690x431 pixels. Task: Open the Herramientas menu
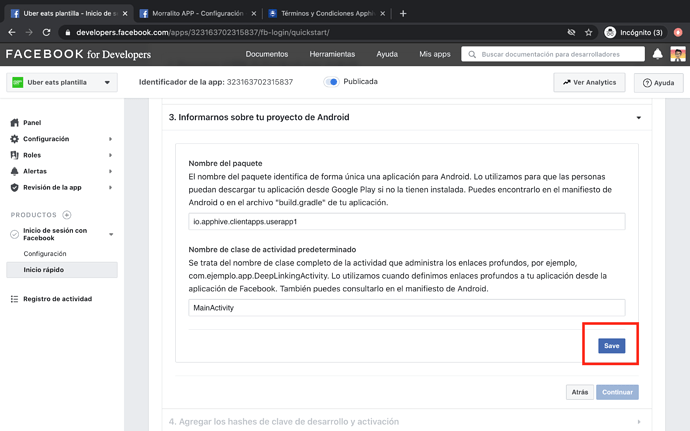pyautogui.click(x=332, y=54)
